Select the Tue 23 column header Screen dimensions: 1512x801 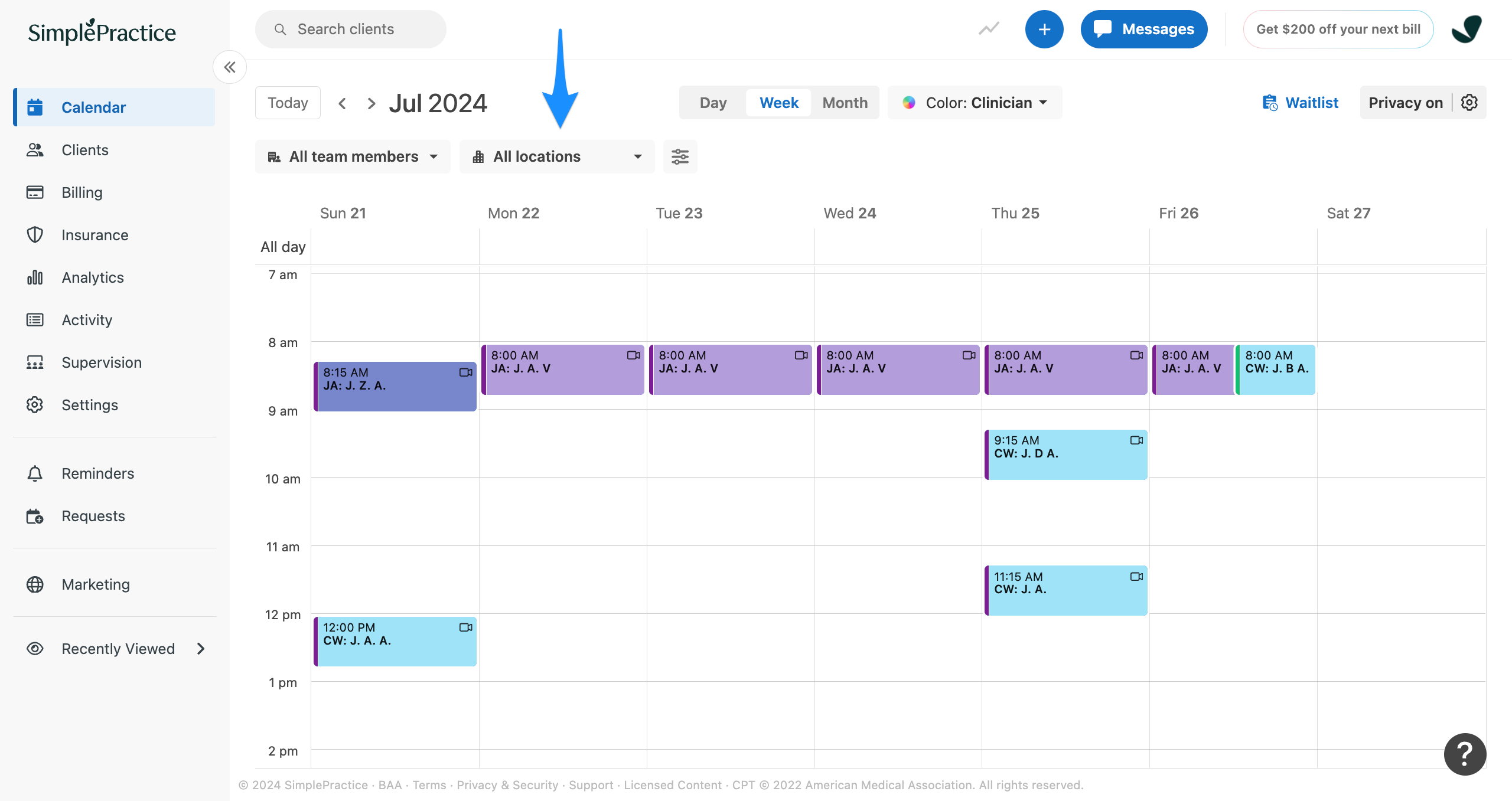[679, 213]
